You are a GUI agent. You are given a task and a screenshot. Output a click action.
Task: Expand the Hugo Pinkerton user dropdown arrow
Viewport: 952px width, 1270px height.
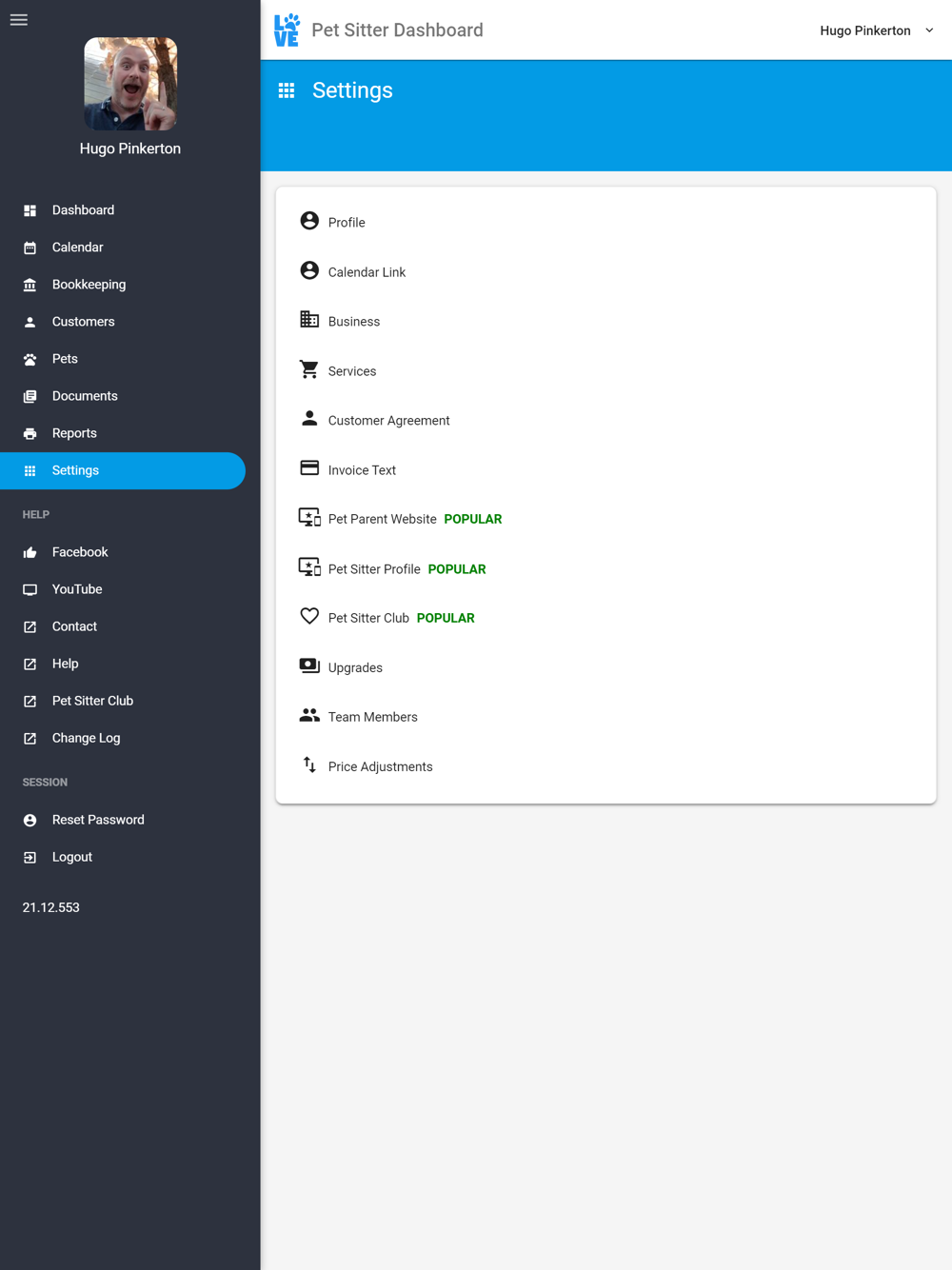pyautogui.click(x=930, y=30)
